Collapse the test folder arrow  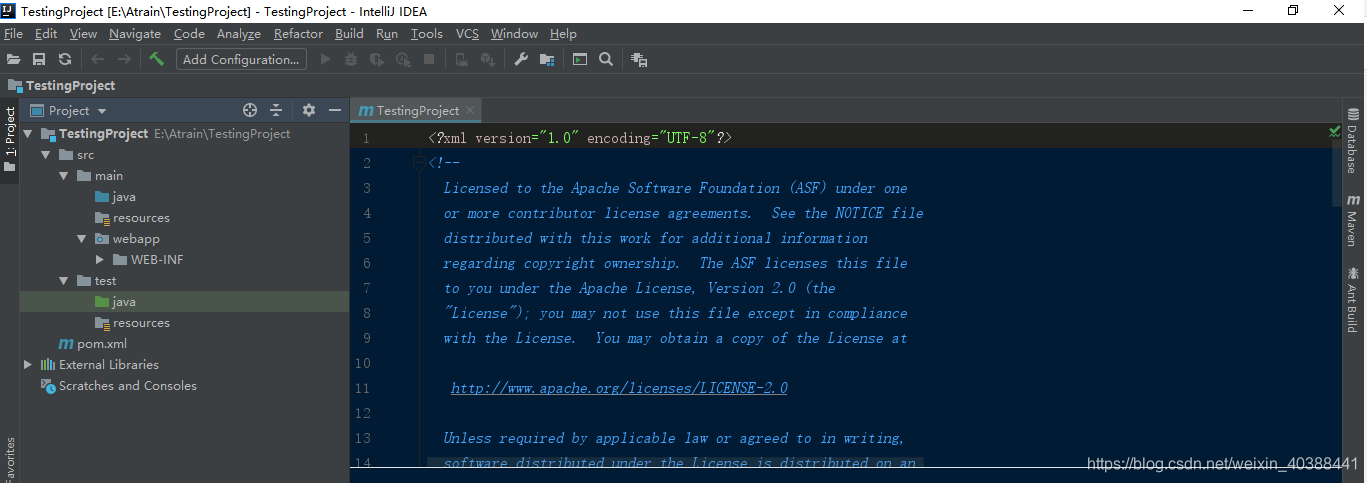point(64,281)
